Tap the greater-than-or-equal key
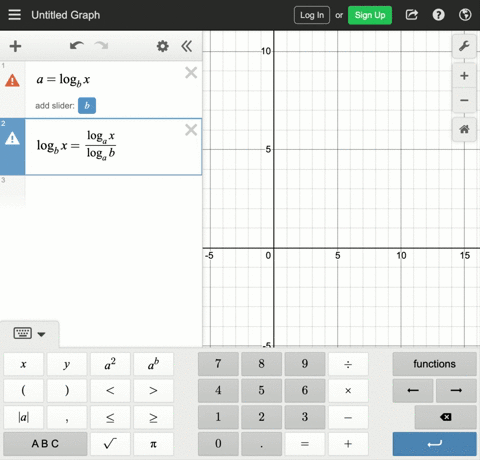Viewport: 480px width, 460px height. [x=153, y=417]
